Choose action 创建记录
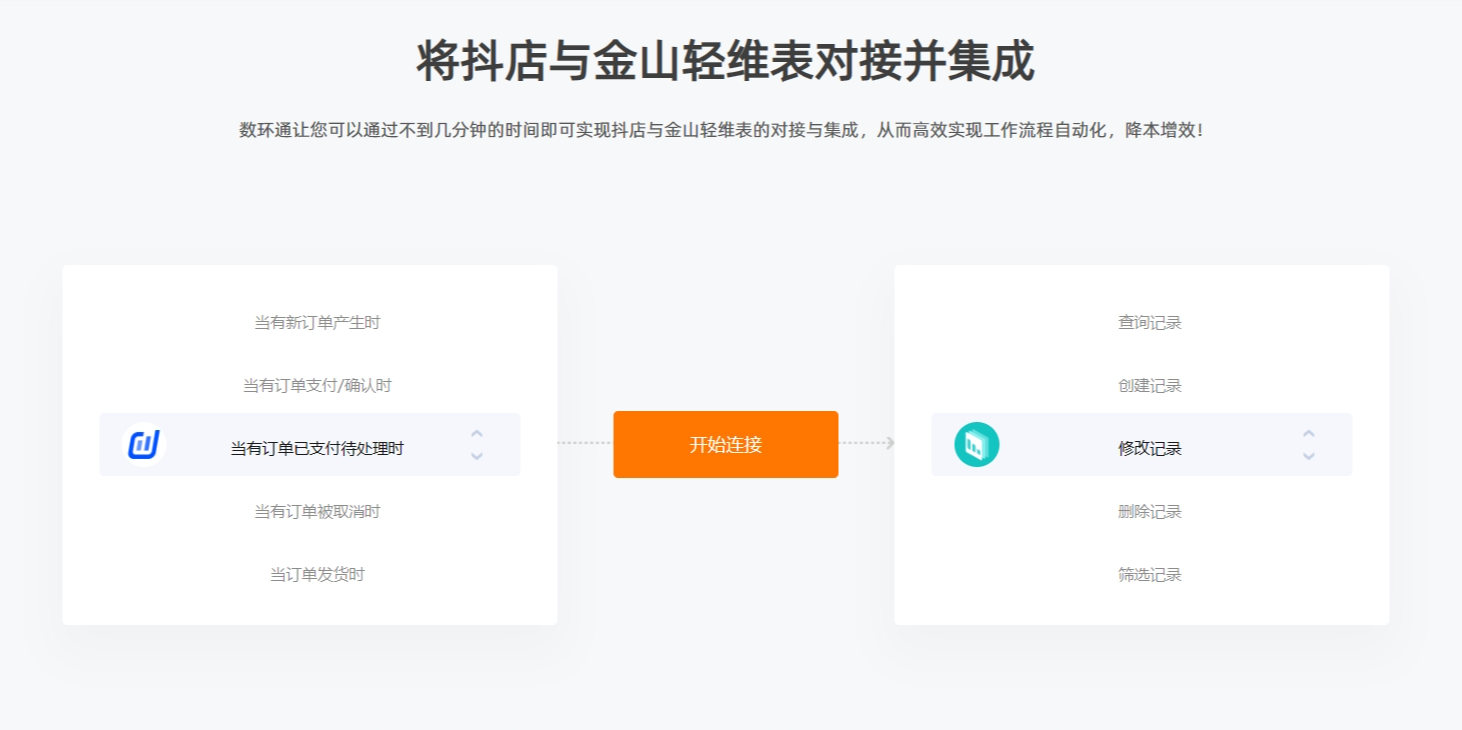This screenshot has width=1462, height=730. pos(1150,386)
